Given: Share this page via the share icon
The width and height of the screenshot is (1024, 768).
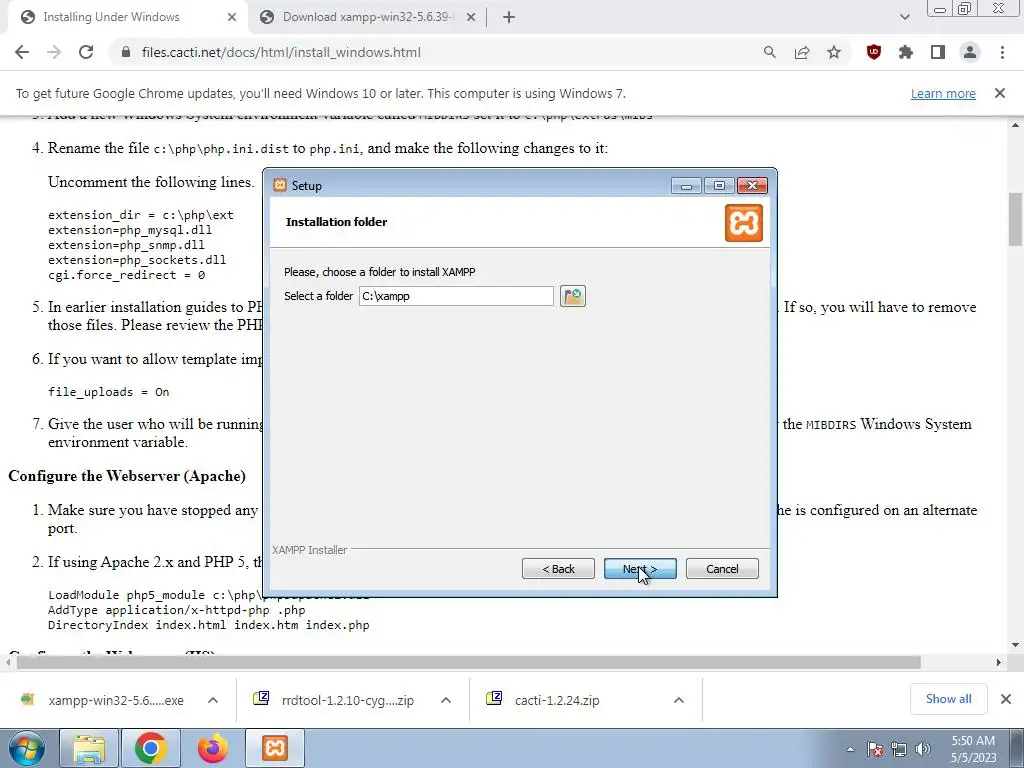Looking at the screenshot, I should (x=802, y=52).
